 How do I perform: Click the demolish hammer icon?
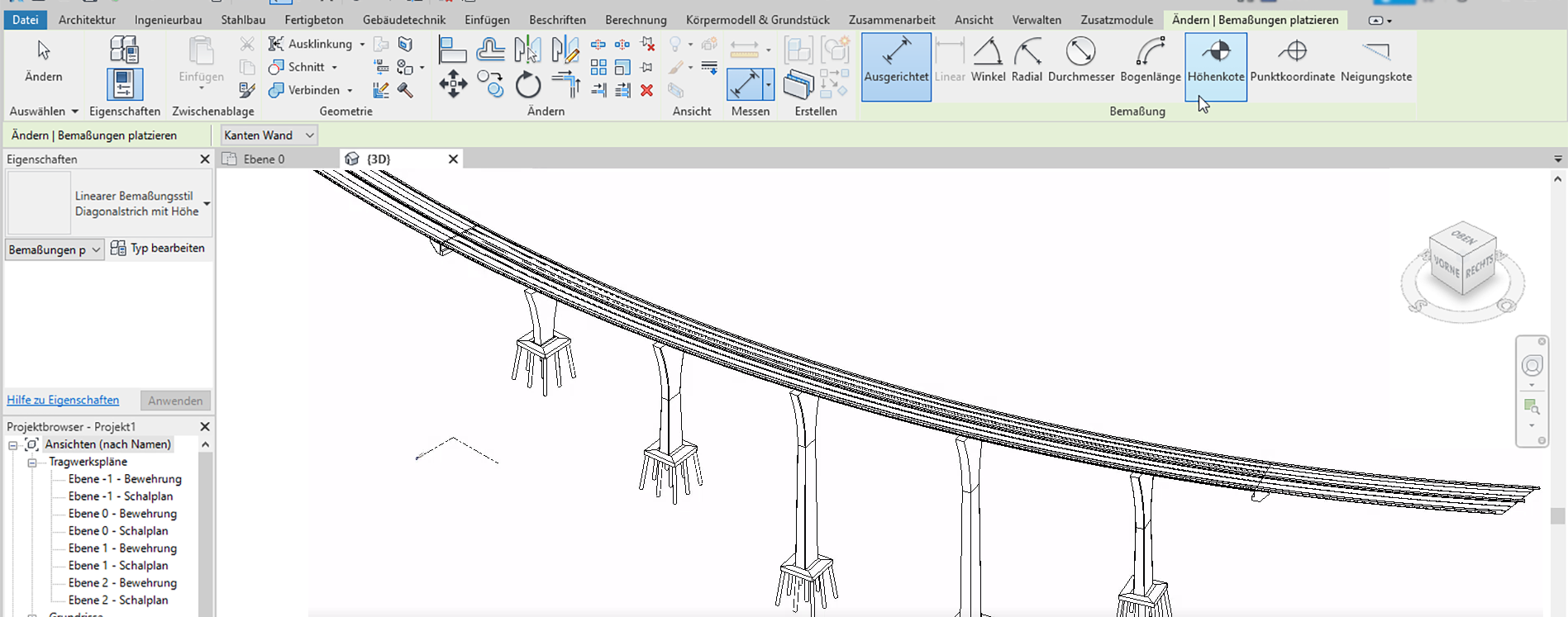pyautogui.click(x=405, y=90)
